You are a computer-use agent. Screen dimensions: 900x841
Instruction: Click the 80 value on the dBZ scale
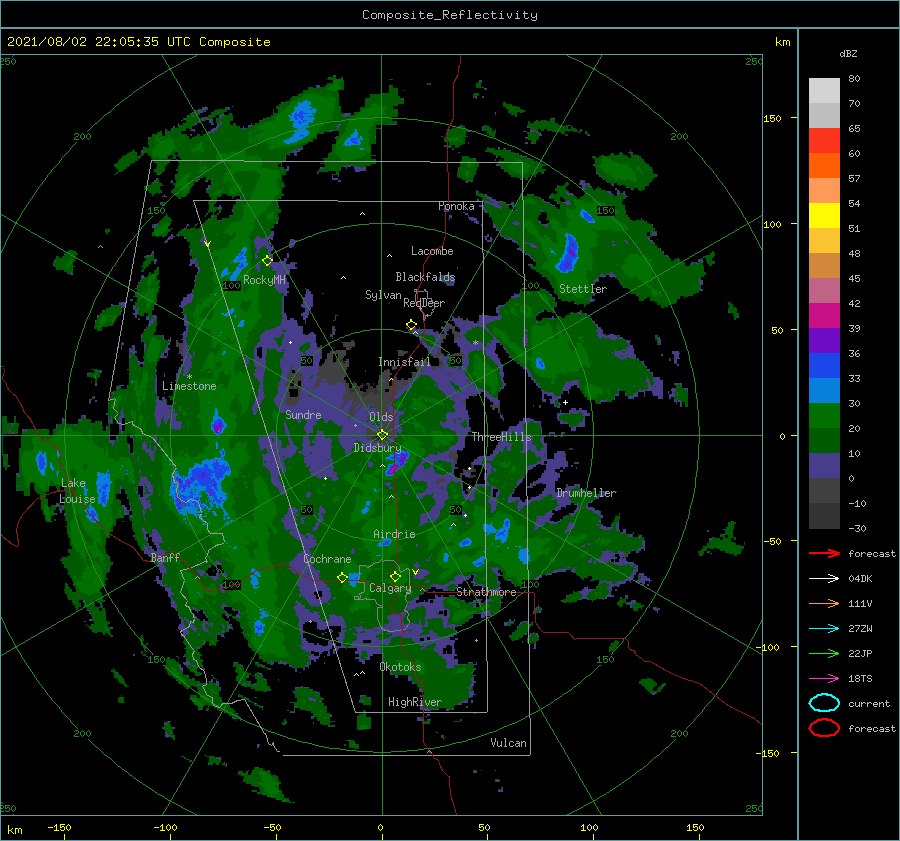(x=854, y=79)
